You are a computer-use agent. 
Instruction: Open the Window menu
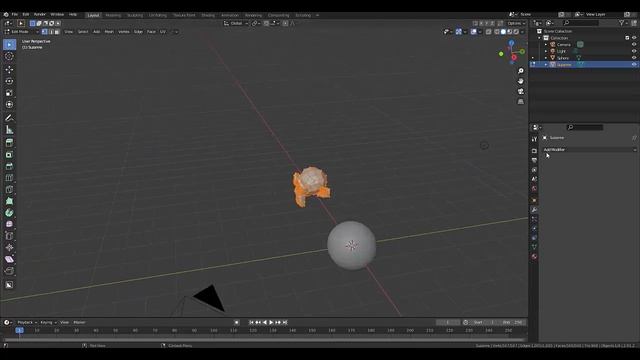57,14
